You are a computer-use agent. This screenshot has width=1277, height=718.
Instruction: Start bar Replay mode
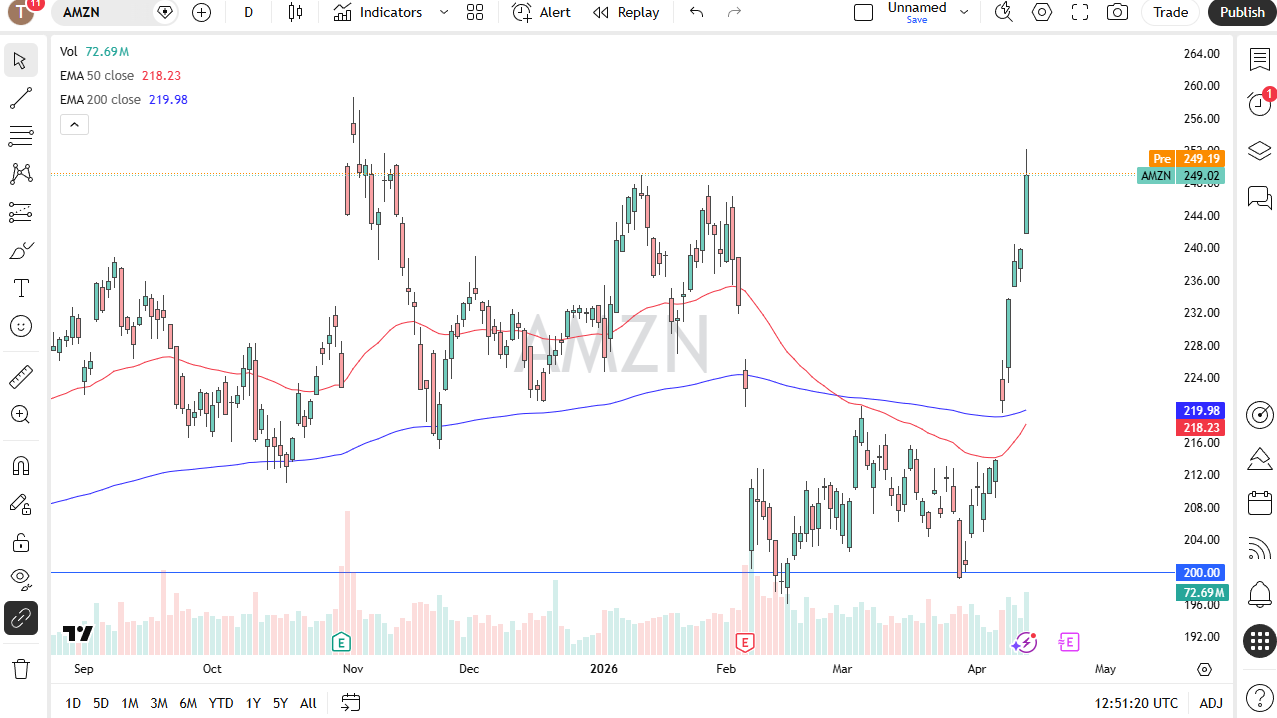click(x=626, y=12)
